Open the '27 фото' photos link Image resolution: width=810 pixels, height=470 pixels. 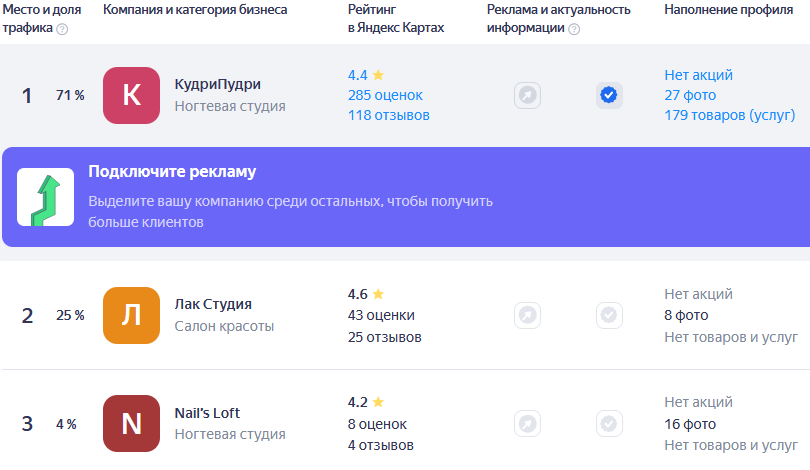point(688,95)
